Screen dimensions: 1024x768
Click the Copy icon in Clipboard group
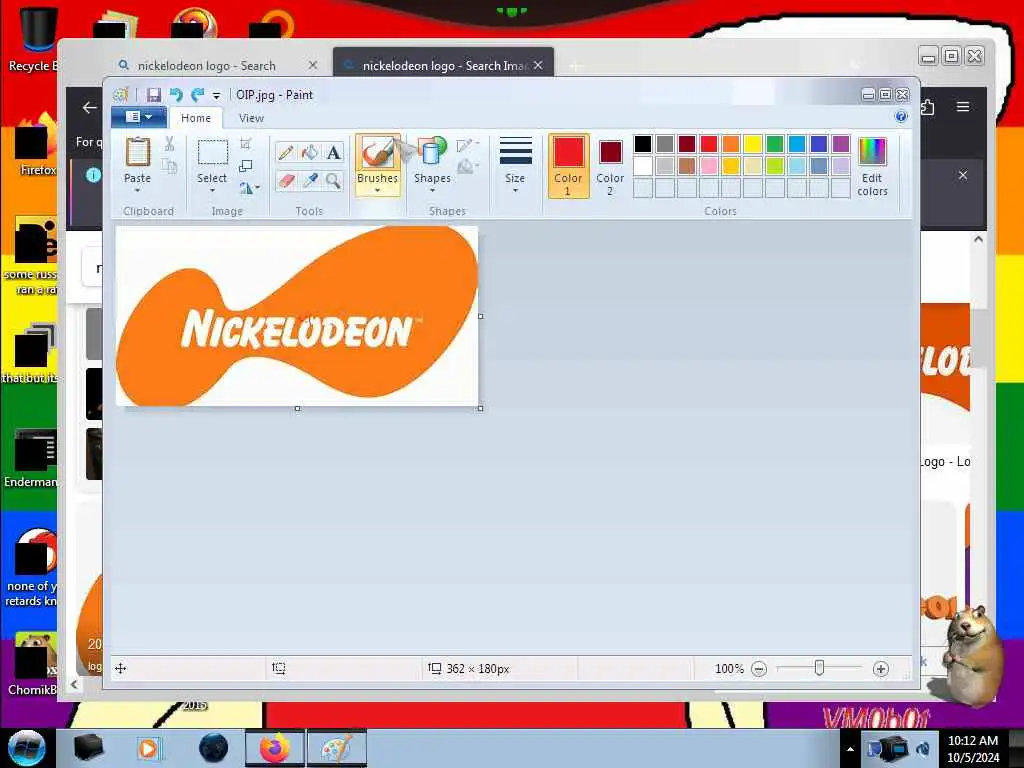(169, 166)
